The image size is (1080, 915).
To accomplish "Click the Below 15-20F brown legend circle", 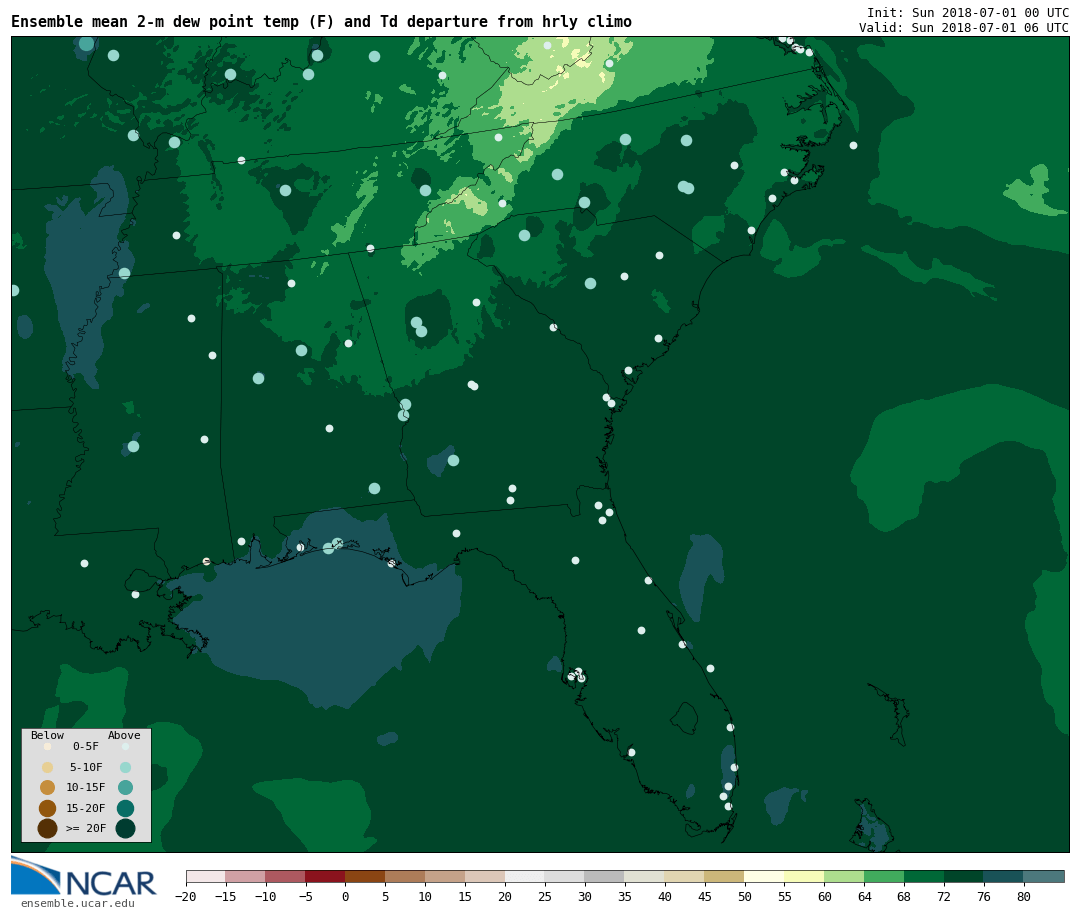I will [x=48, y=808].
